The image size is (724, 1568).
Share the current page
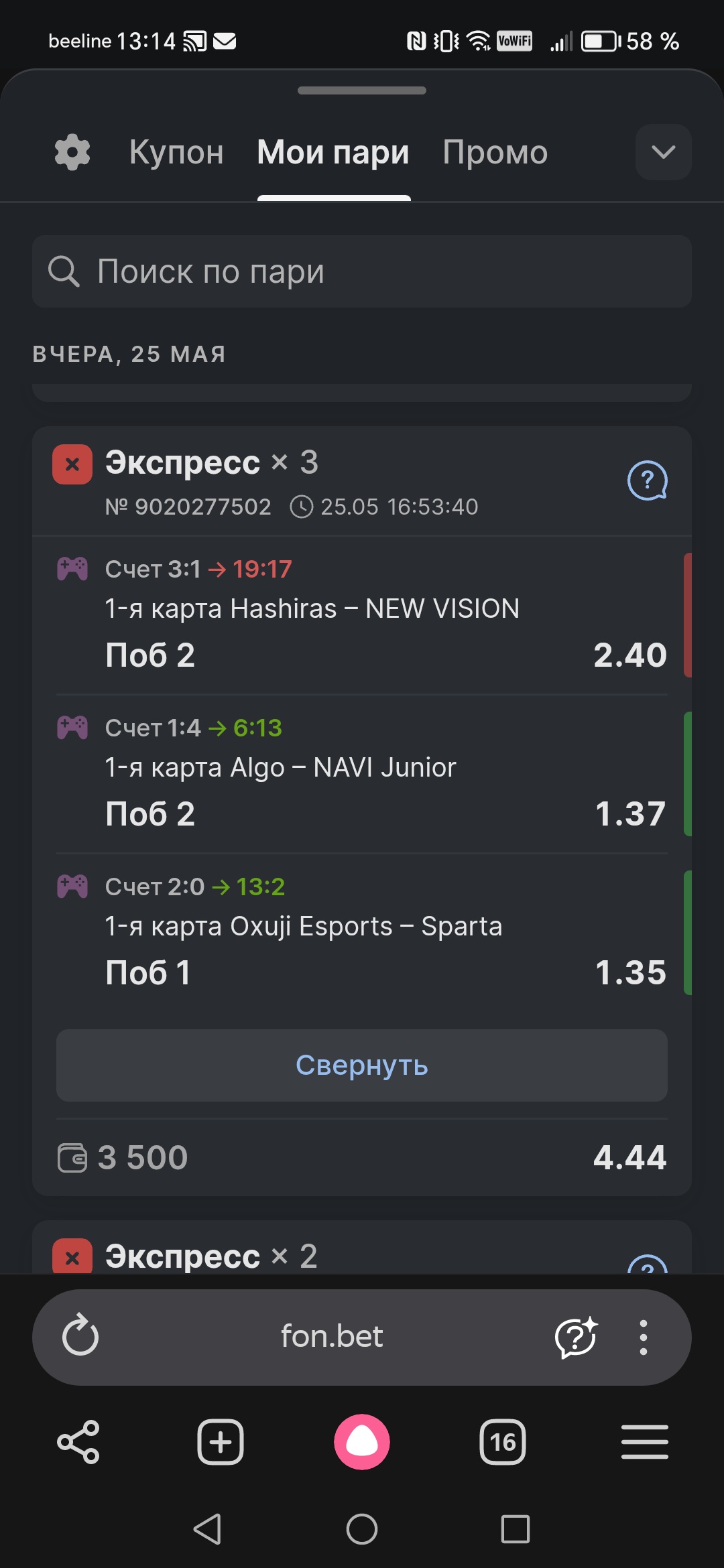[x=78, y=1441]
